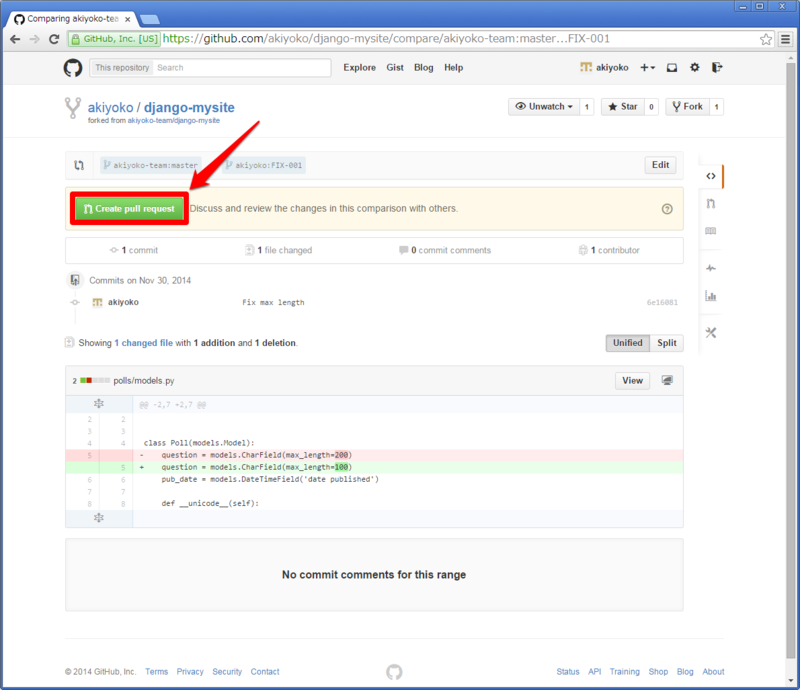Open django-mysite repository link
800x690 pixels.
(189, 108)
